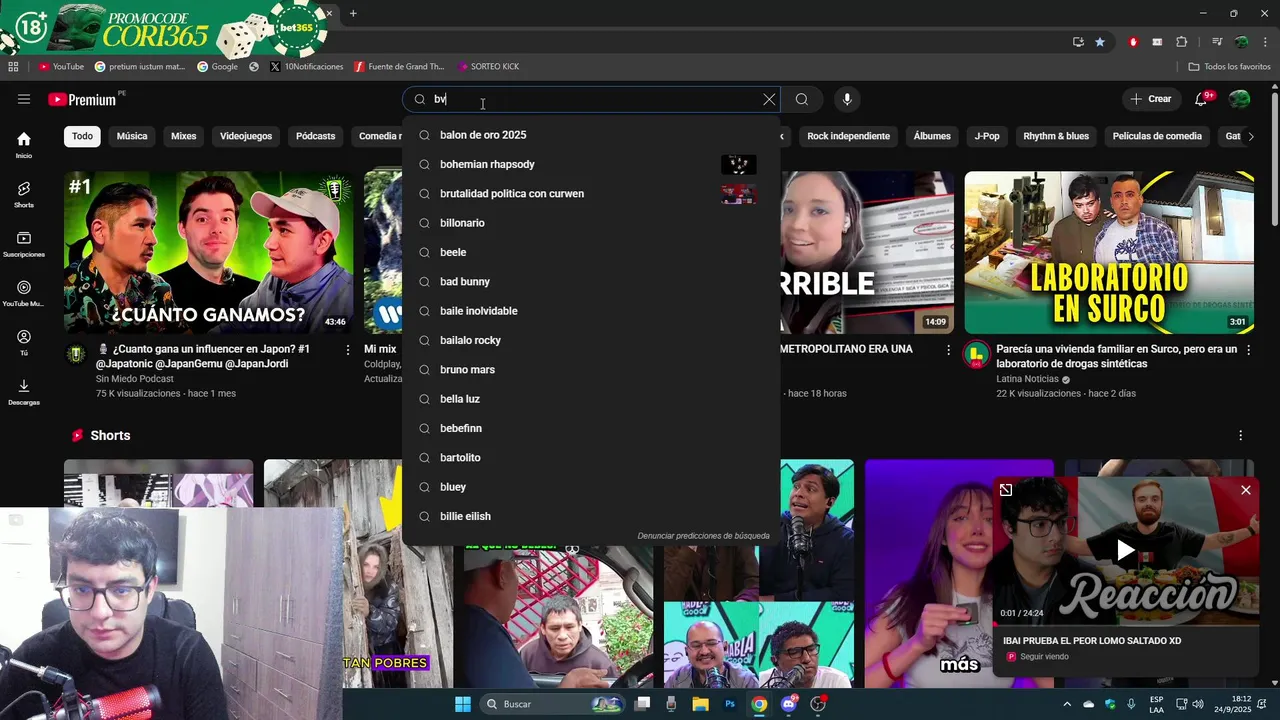Choose suggestion billonario
This screenshot has height=720, width=1280.
click(x=591, y=223)
